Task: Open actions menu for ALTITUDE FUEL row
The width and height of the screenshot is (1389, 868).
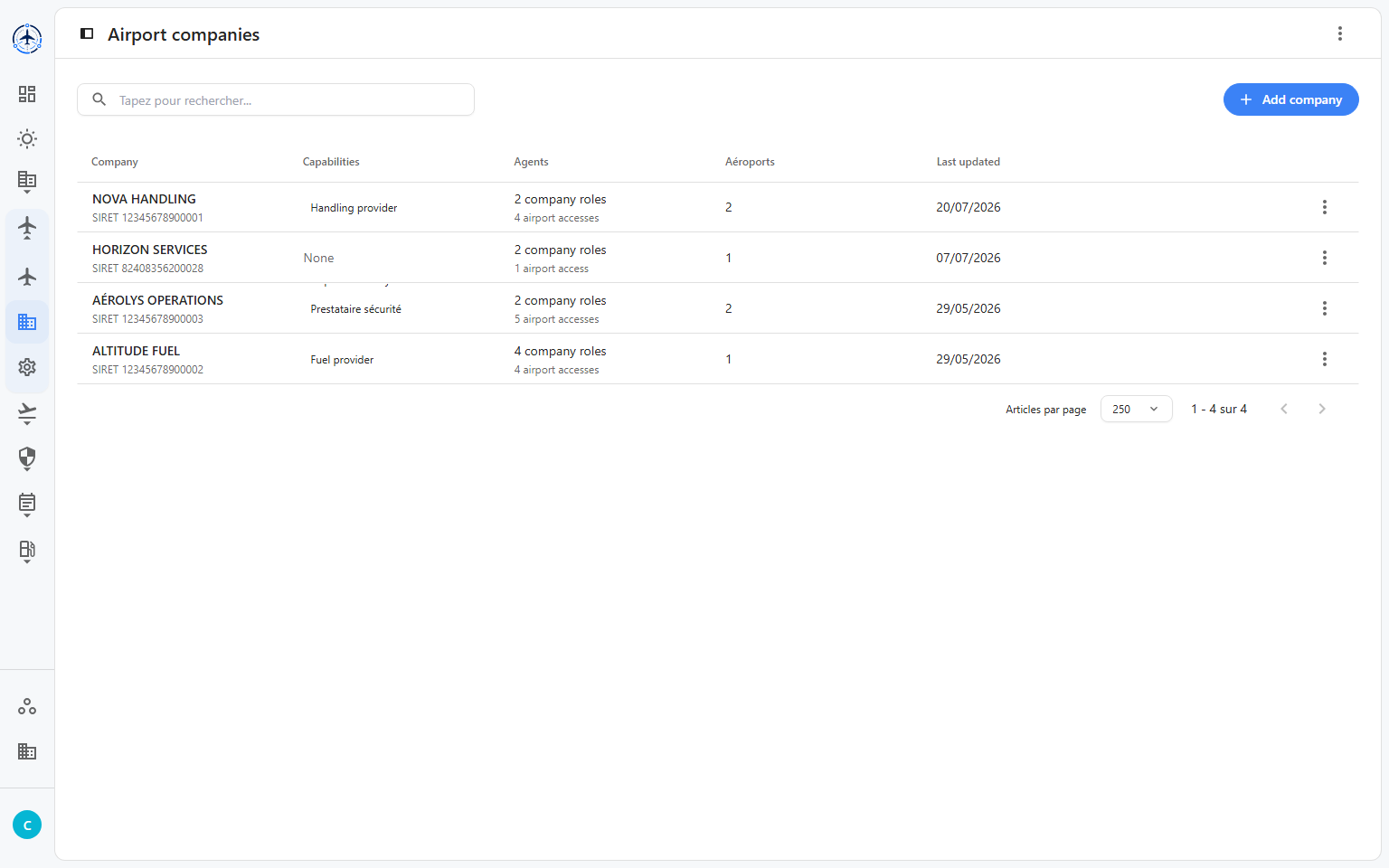Action: 1325,359
